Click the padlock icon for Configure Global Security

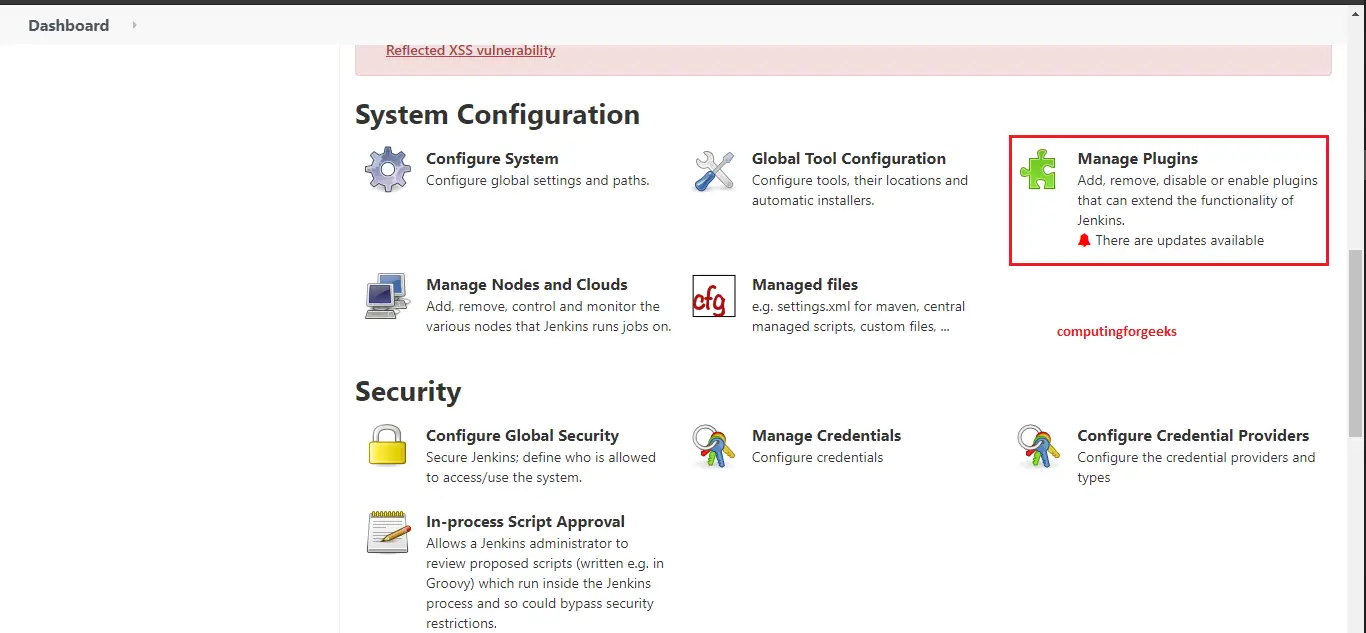(x=387, y=447)
